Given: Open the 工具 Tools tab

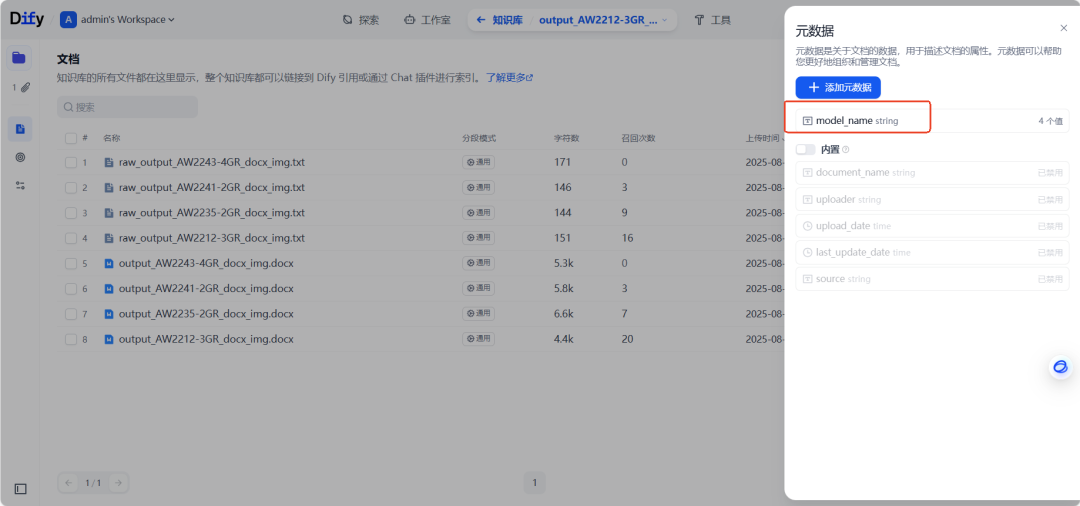Looking at the screenshot, I should [x=712, y=20].
